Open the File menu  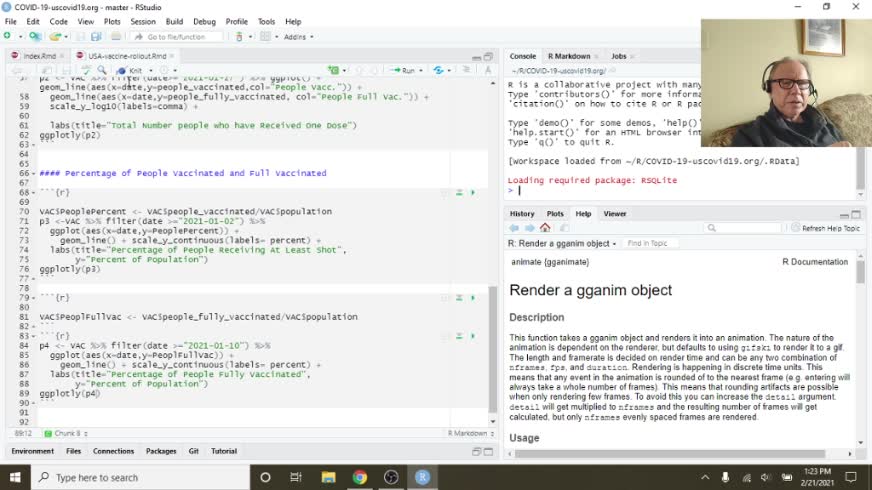(11, 22)
